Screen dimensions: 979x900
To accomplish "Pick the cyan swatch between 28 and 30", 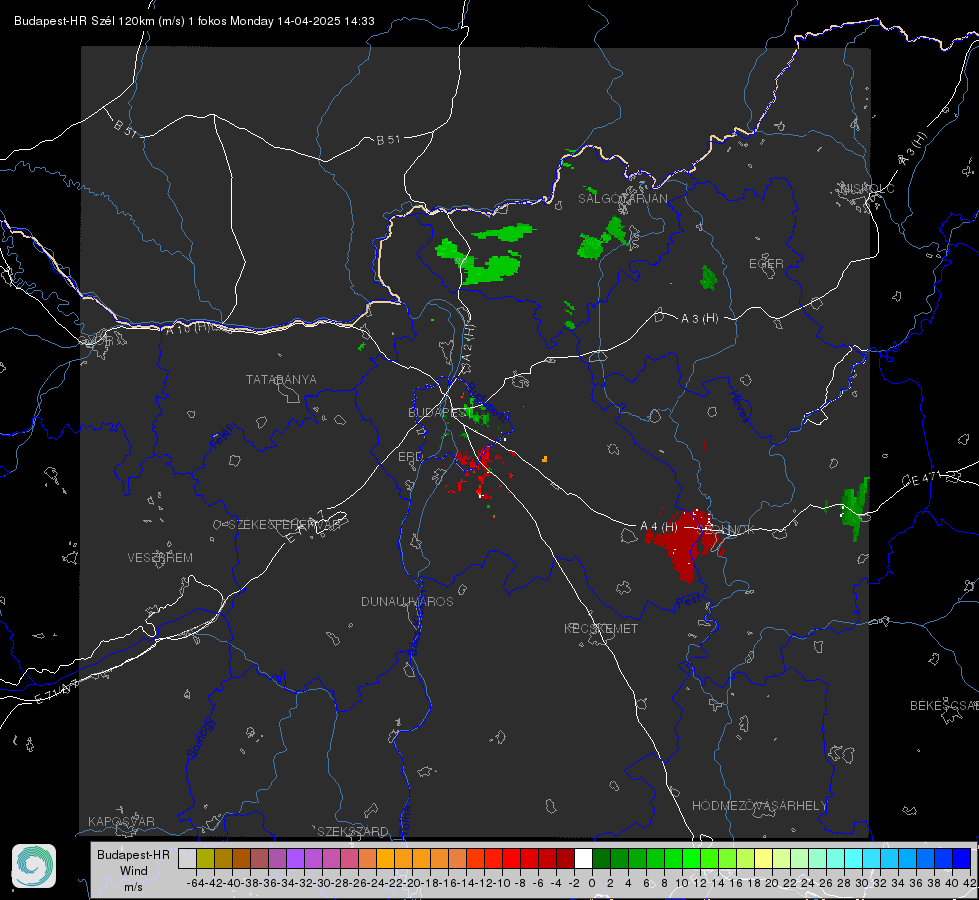I will point(853,858).
